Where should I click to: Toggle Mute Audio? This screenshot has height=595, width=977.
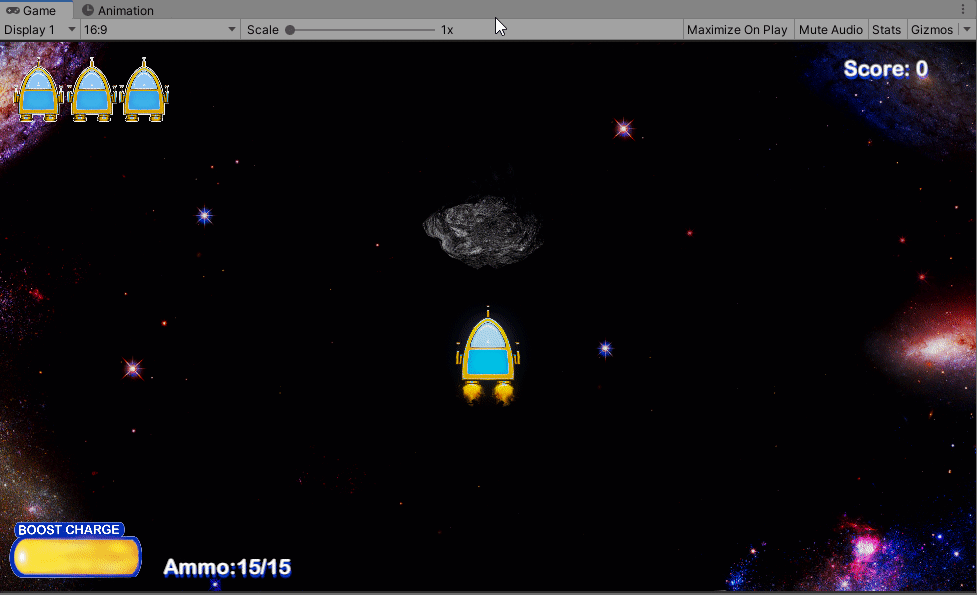pyautogui.click(x=831, y=29)
